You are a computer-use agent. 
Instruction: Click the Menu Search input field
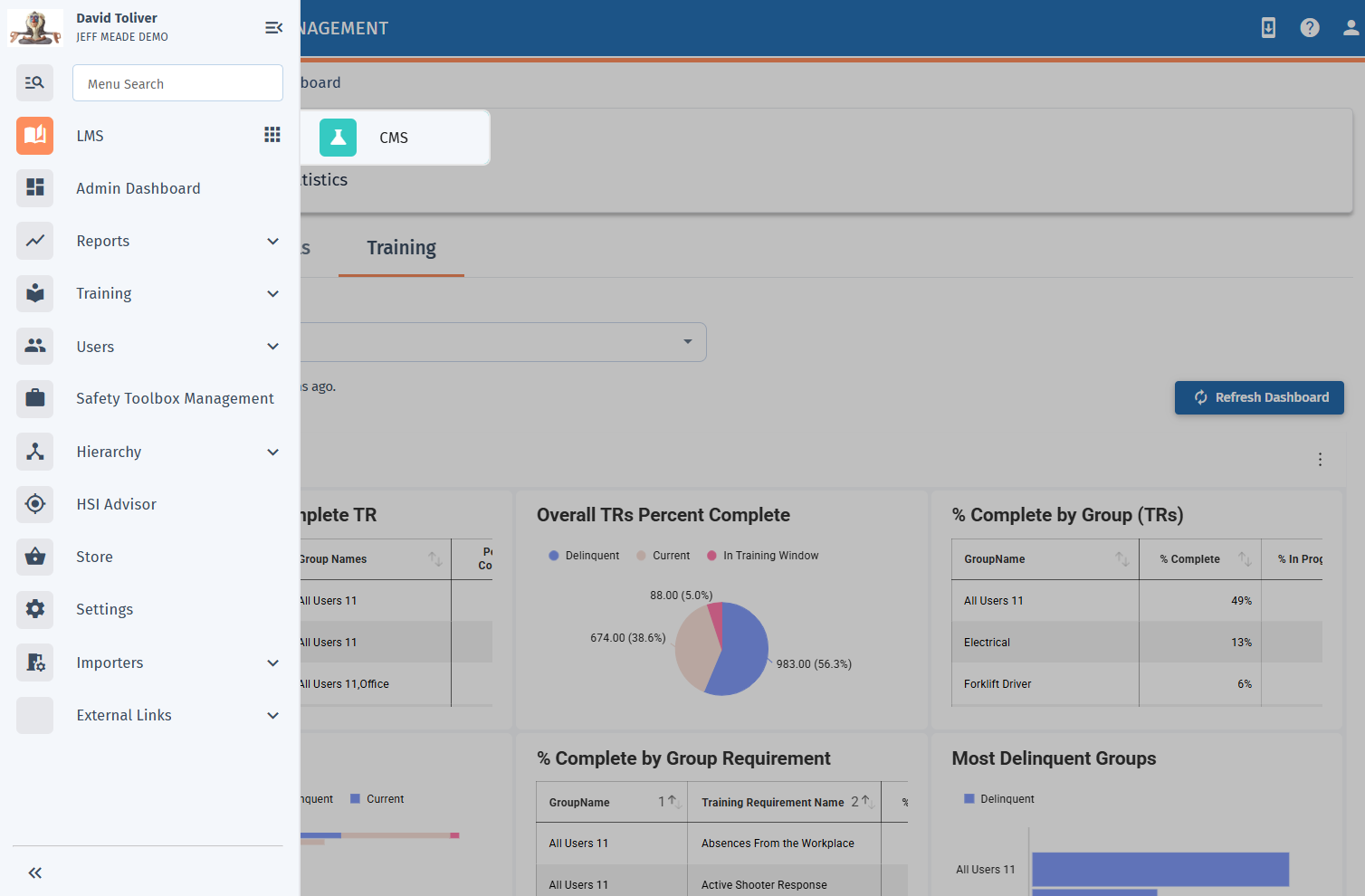177,83
